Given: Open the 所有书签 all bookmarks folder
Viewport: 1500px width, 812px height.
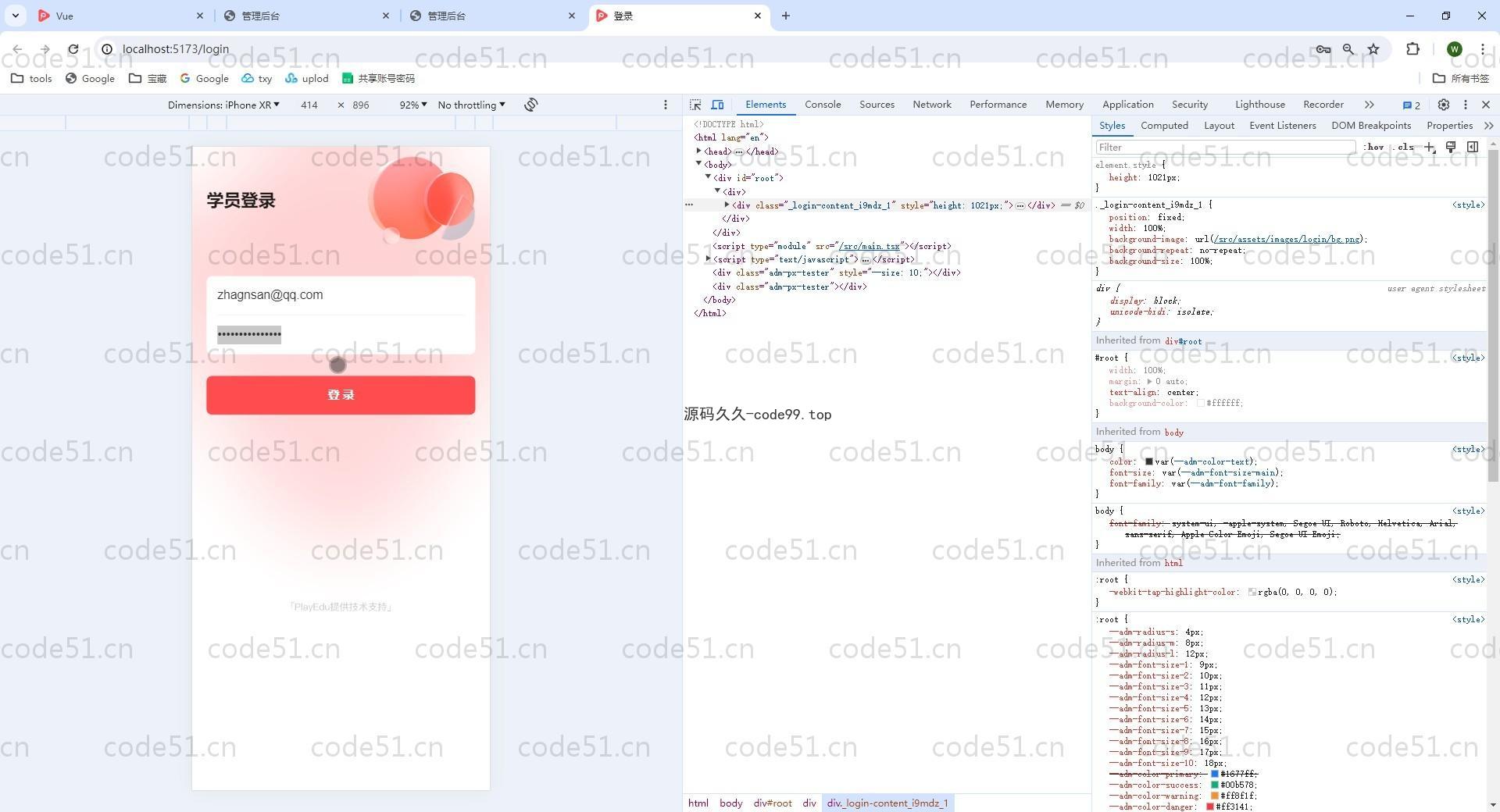Looking at the screenshot, I should (1461, 78).
